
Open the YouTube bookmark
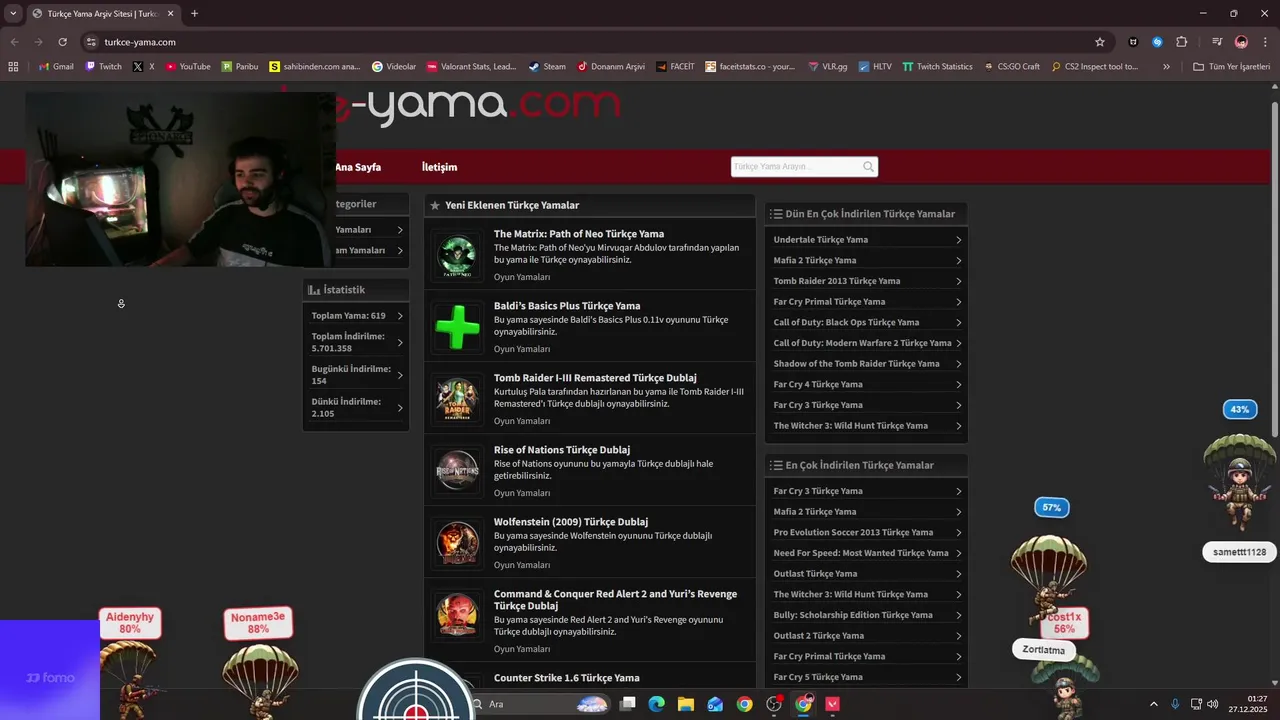188,67
